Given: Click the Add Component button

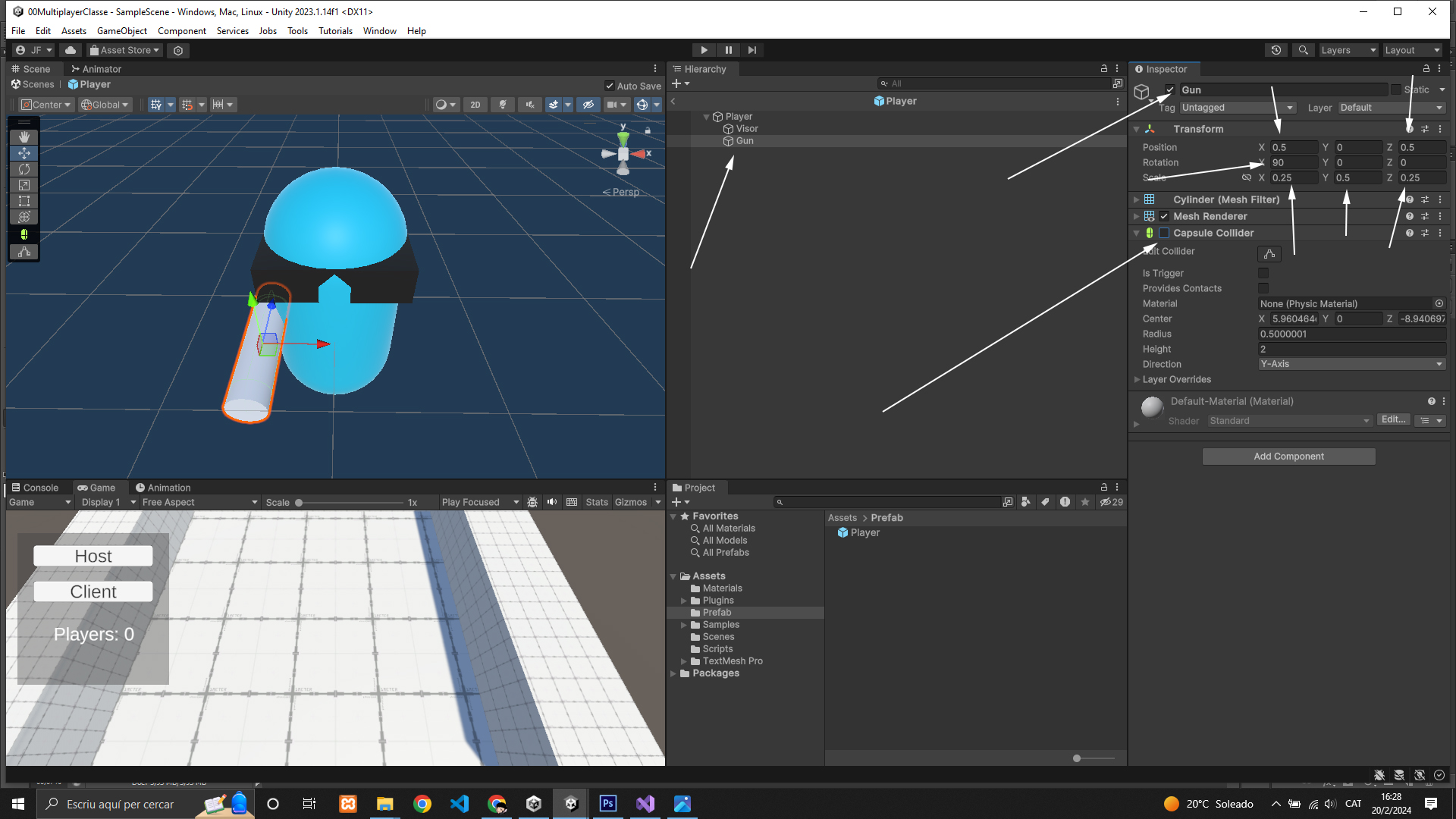Looking at the screenshot, I should pos(1288,456).
